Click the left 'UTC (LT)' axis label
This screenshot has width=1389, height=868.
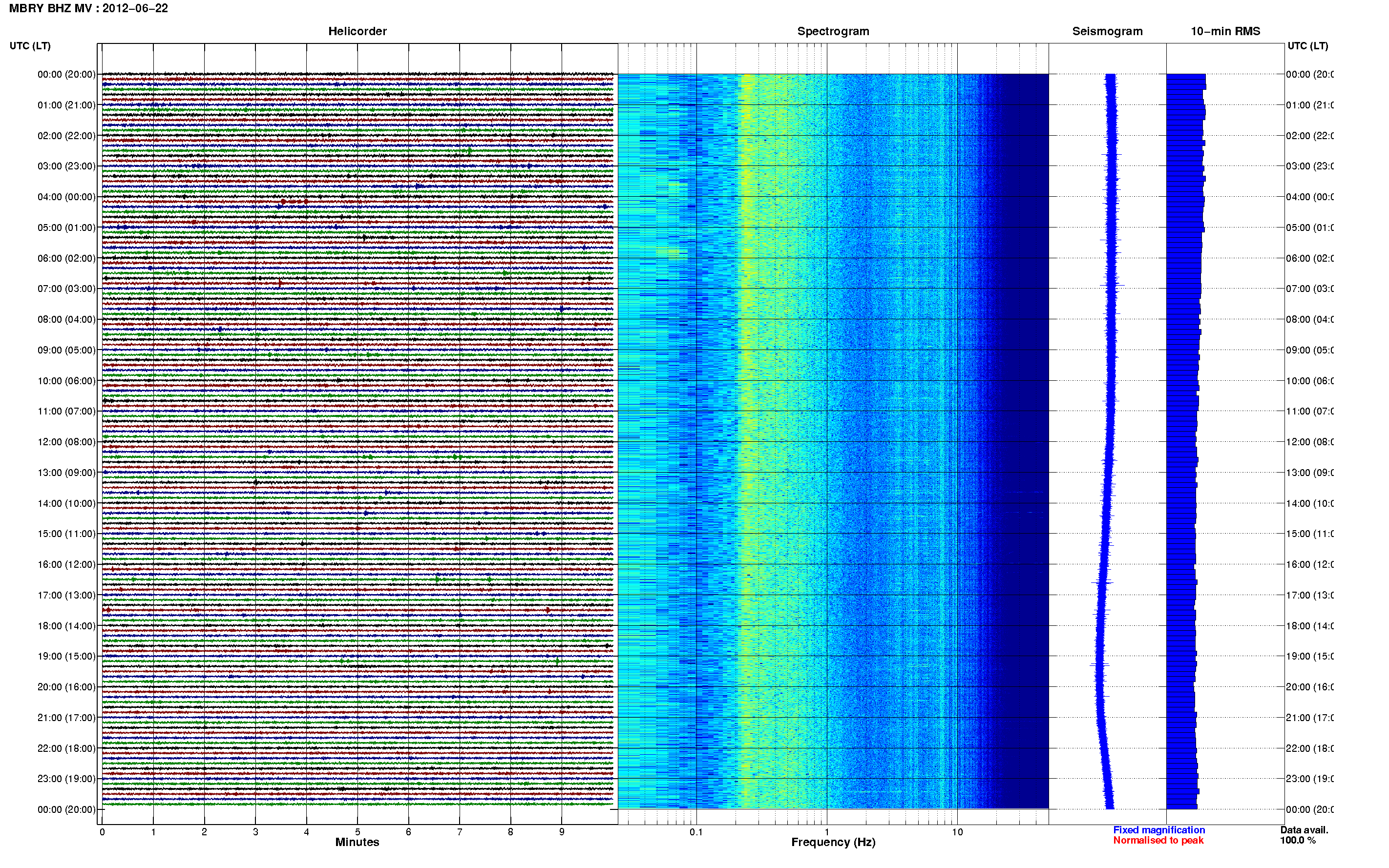click(30, 46)
